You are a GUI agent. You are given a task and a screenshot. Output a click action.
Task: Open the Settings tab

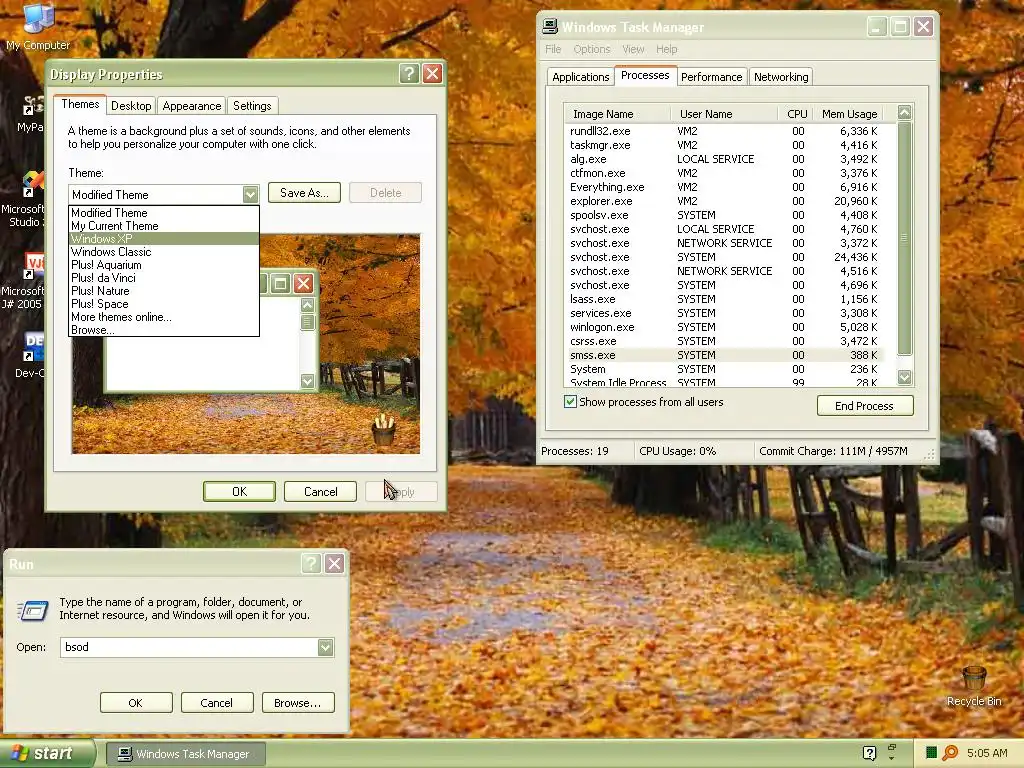tap(252, 105)
